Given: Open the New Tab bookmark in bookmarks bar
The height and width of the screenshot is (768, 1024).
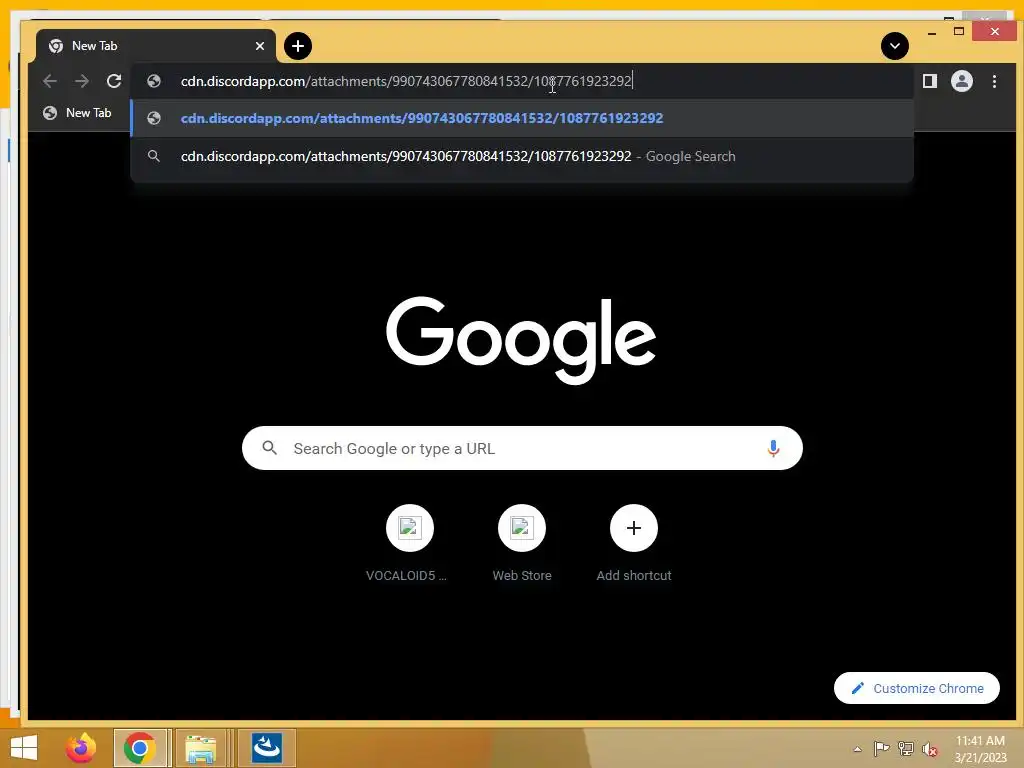Looking at the screenshot, I should [77, 113].
